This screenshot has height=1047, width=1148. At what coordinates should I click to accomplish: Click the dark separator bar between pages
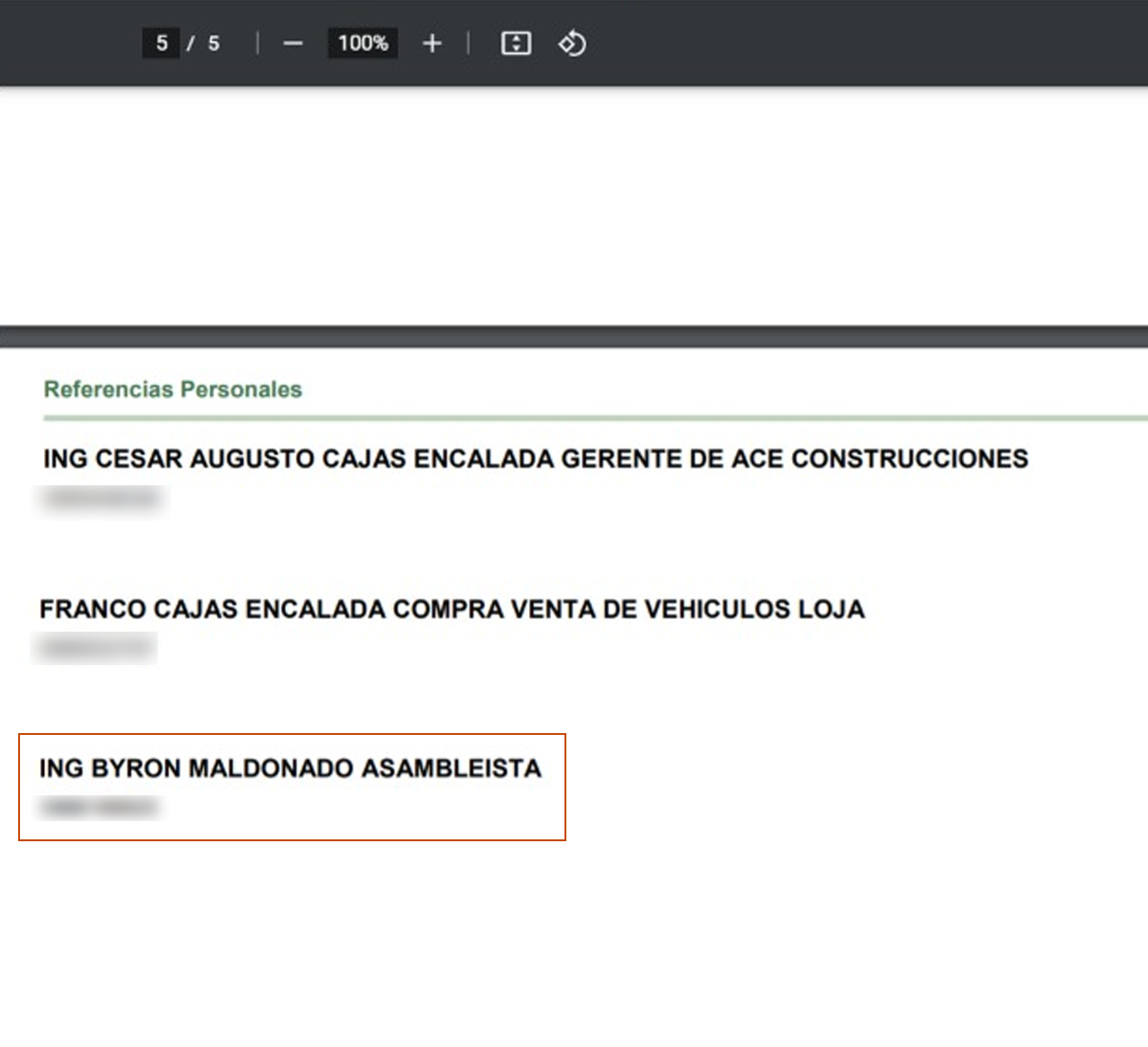click(574, 336)
